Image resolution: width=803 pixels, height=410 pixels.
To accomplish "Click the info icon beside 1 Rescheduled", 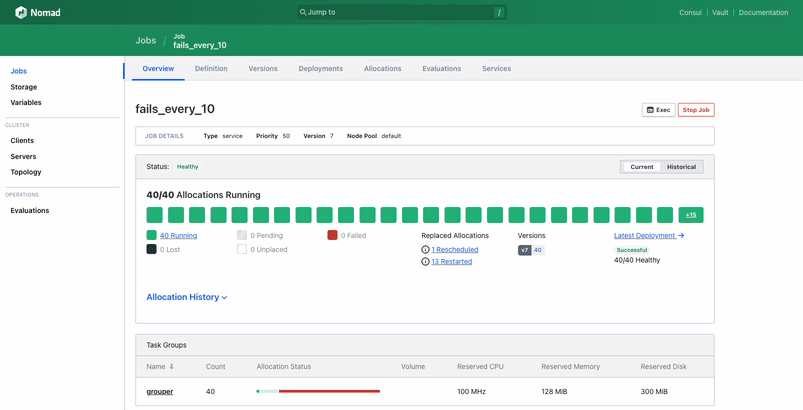I will [x=425, y=250].
